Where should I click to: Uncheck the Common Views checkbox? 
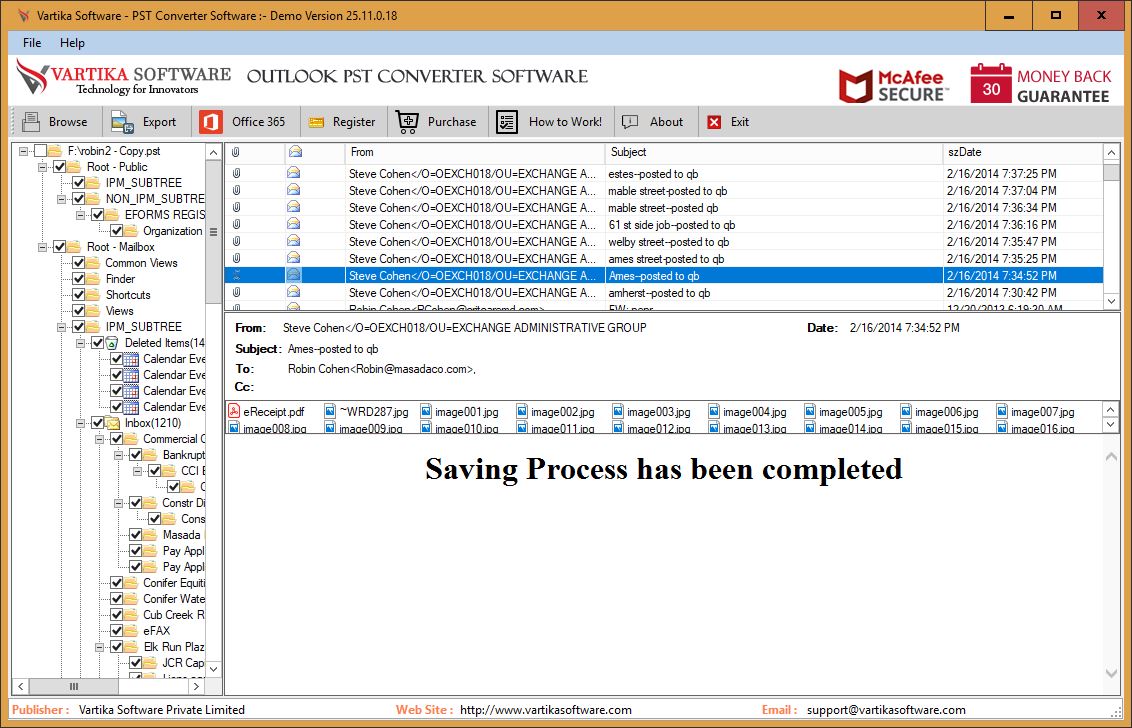point(79,263)
